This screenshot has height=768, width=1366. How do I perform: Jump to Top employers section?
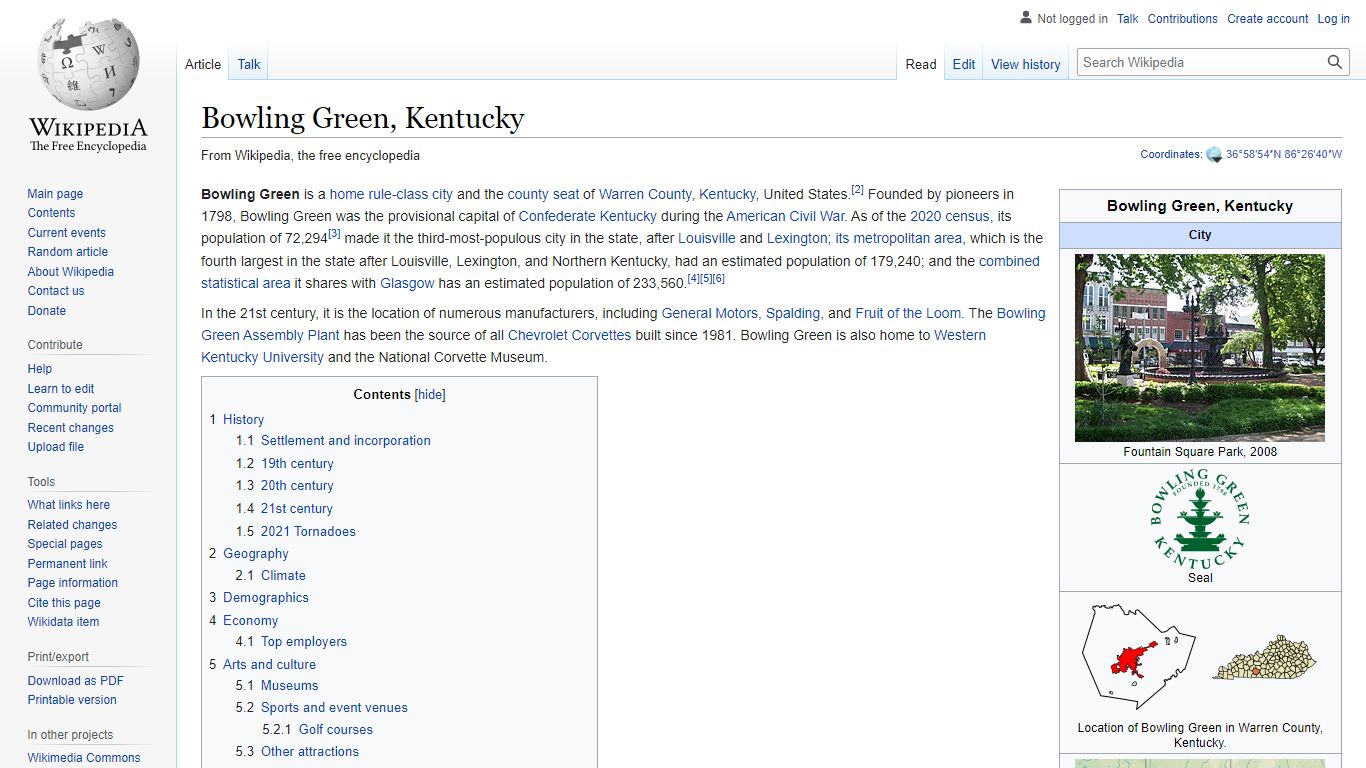click(304, 642)
